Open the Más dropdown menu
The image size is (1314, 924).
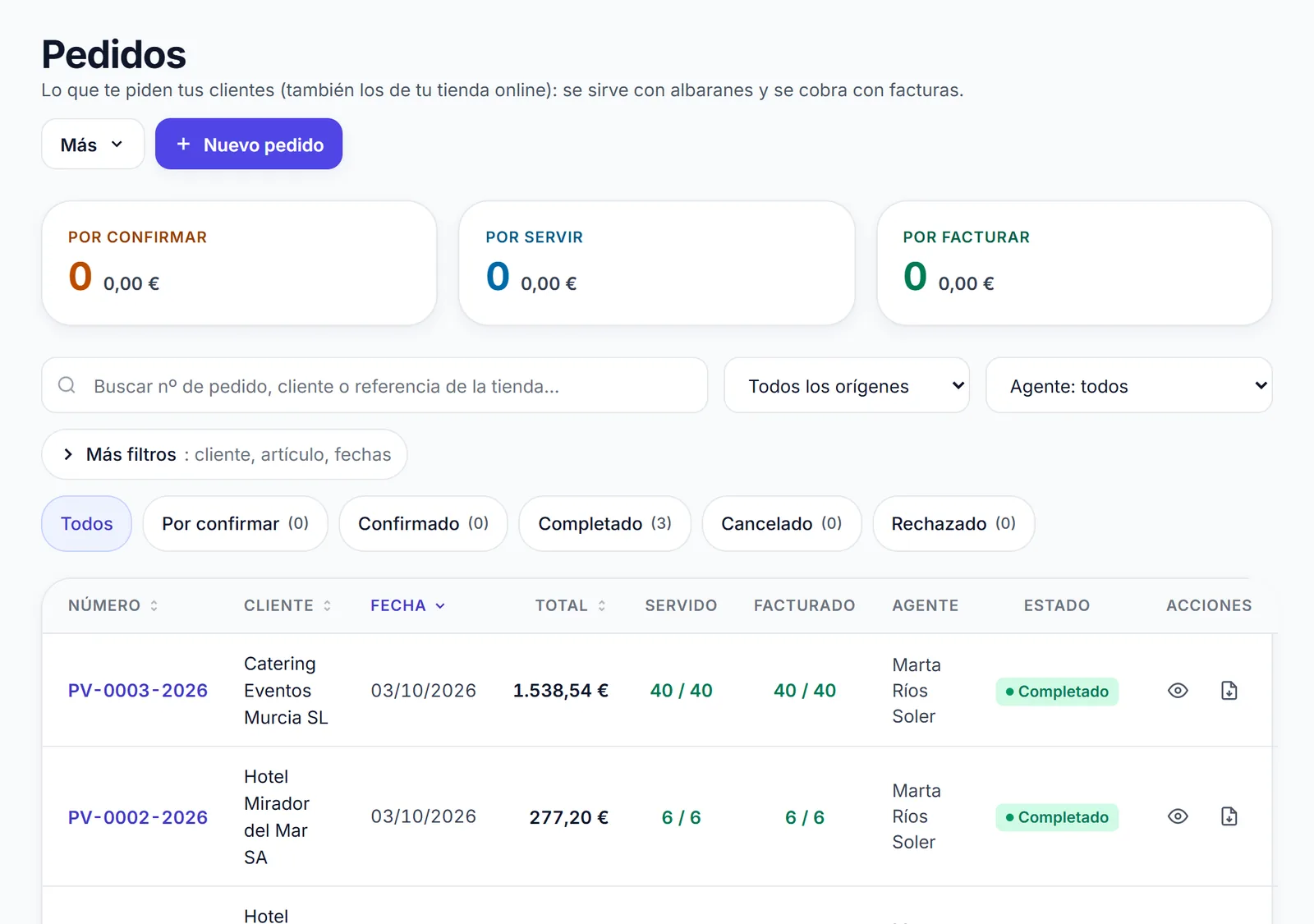coord(93,145)
